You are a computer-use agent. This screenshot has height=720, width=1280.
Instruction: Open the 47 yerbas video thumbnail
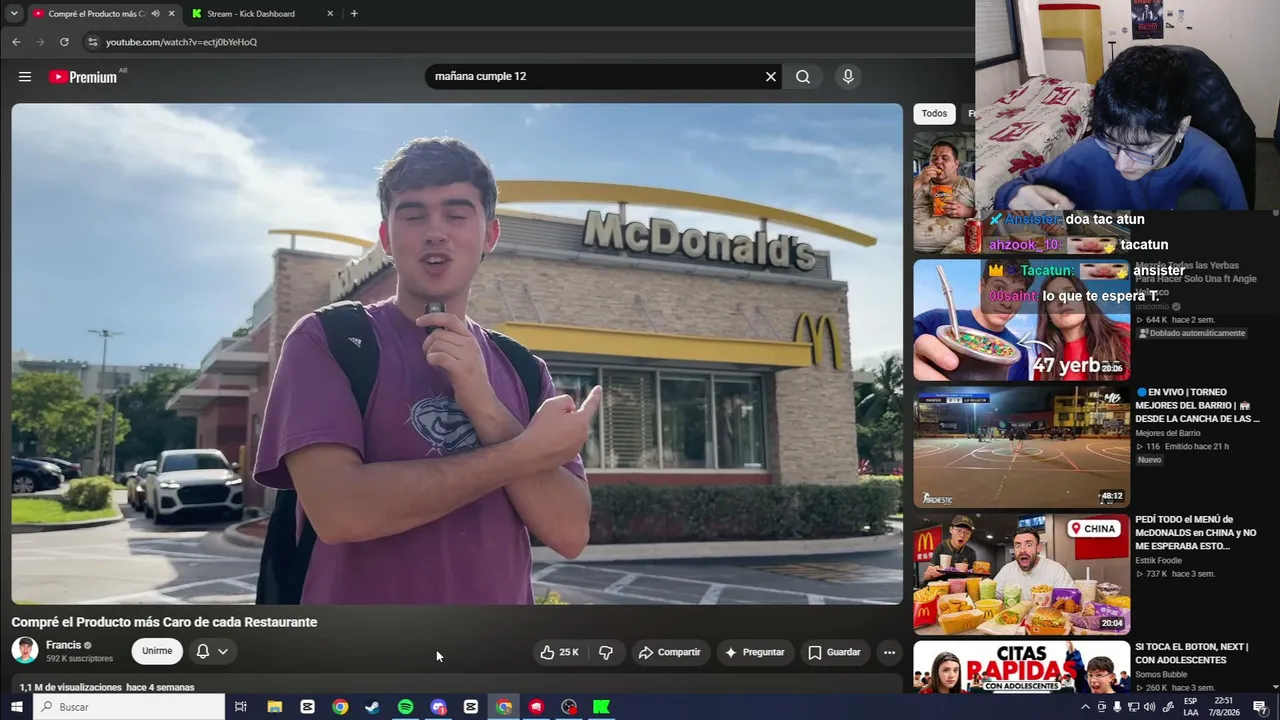tap(1021, 320)
